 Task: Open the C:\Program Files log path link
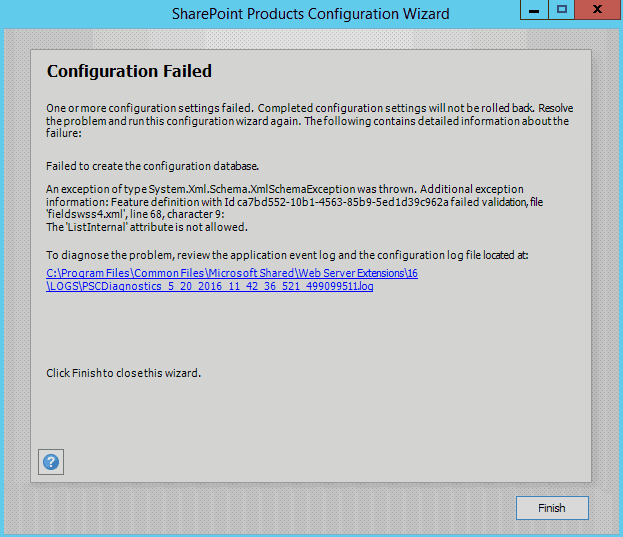point(232,273)
